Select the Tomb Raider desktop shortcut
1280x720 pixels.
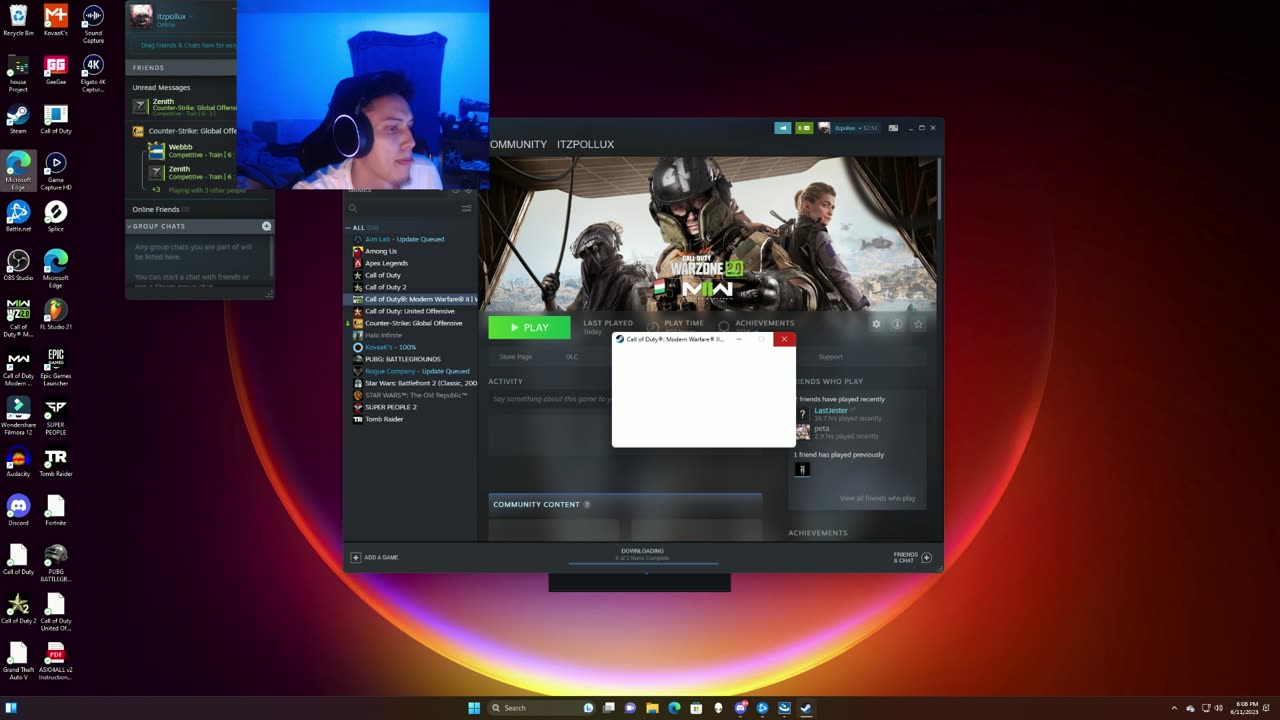click(x=56, y=462)
